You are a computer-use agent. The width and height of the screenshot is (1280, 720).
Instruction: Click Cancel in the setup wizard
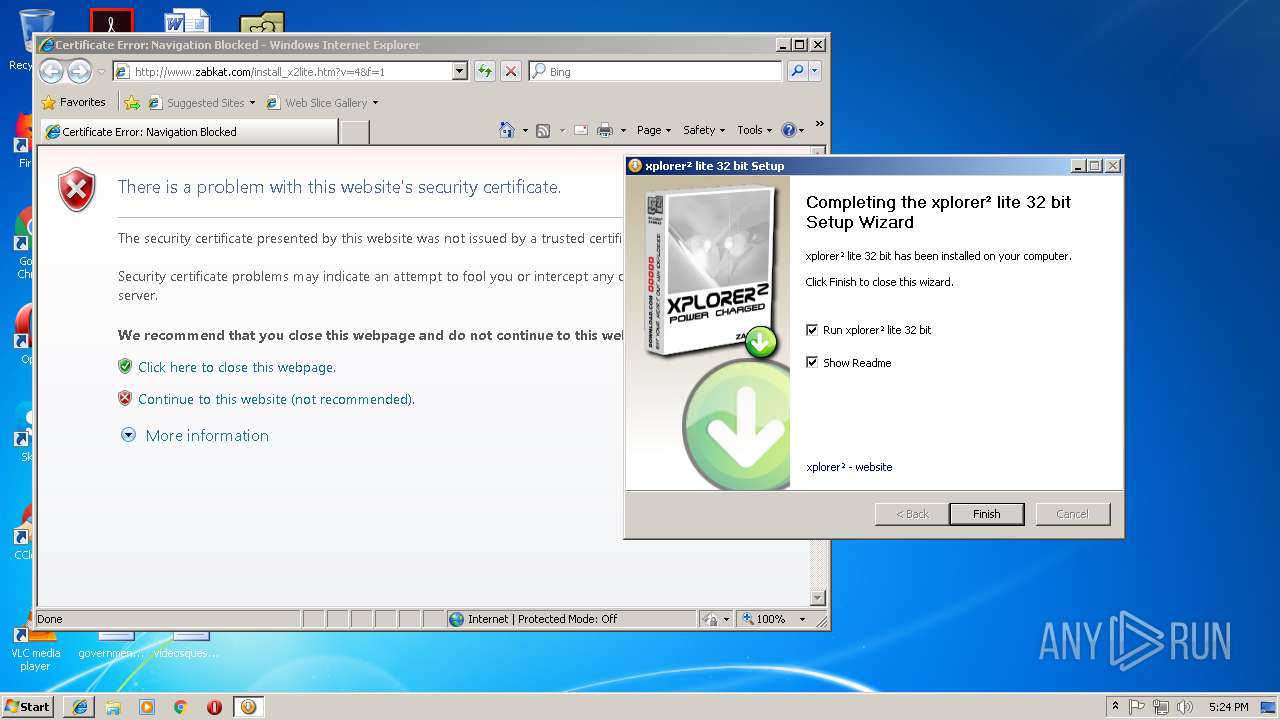[x=1072, y=514]
